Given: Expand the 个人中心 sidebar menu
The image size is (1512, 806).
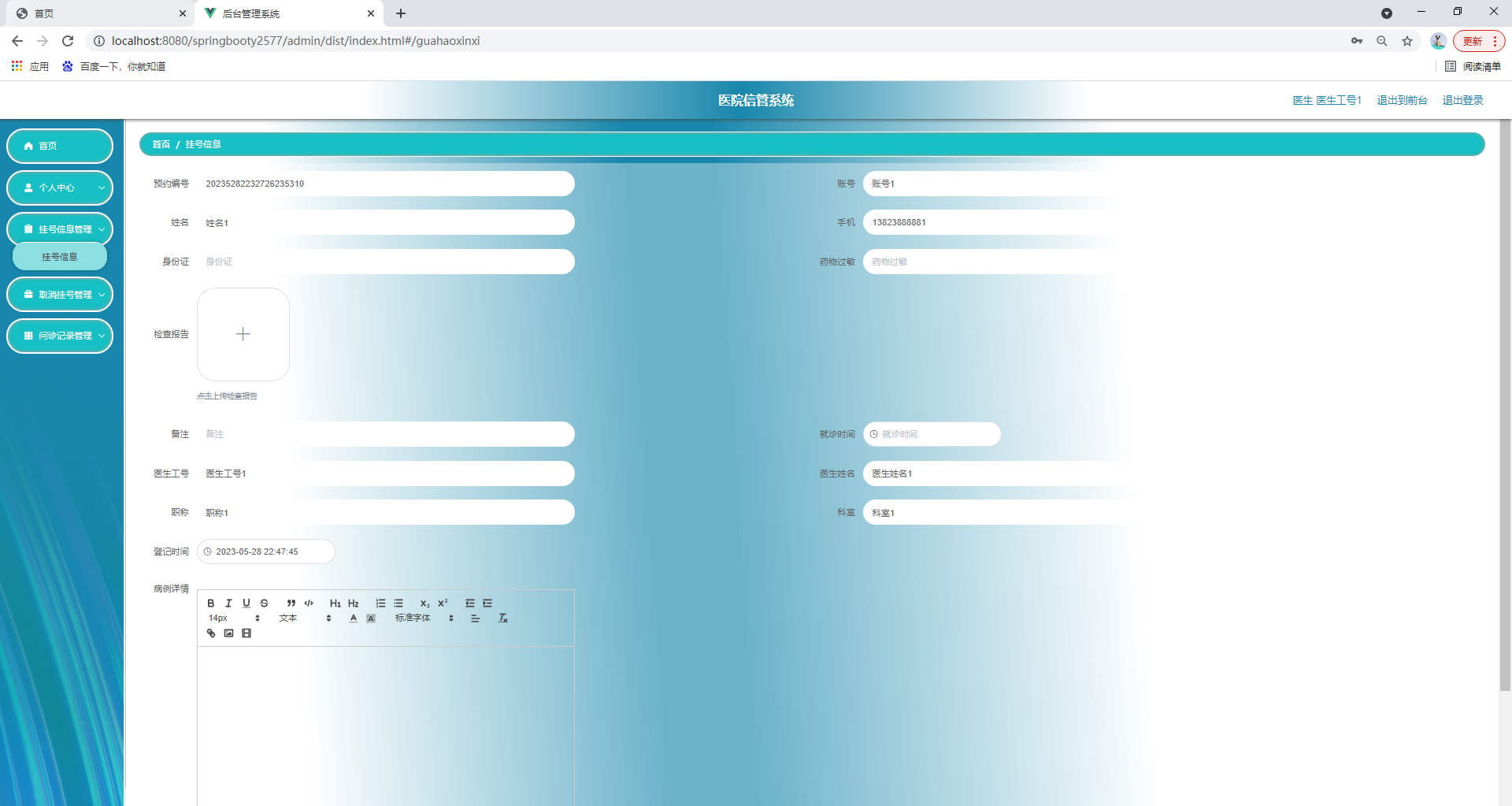Looking at the screenshot, I should 60,188.
